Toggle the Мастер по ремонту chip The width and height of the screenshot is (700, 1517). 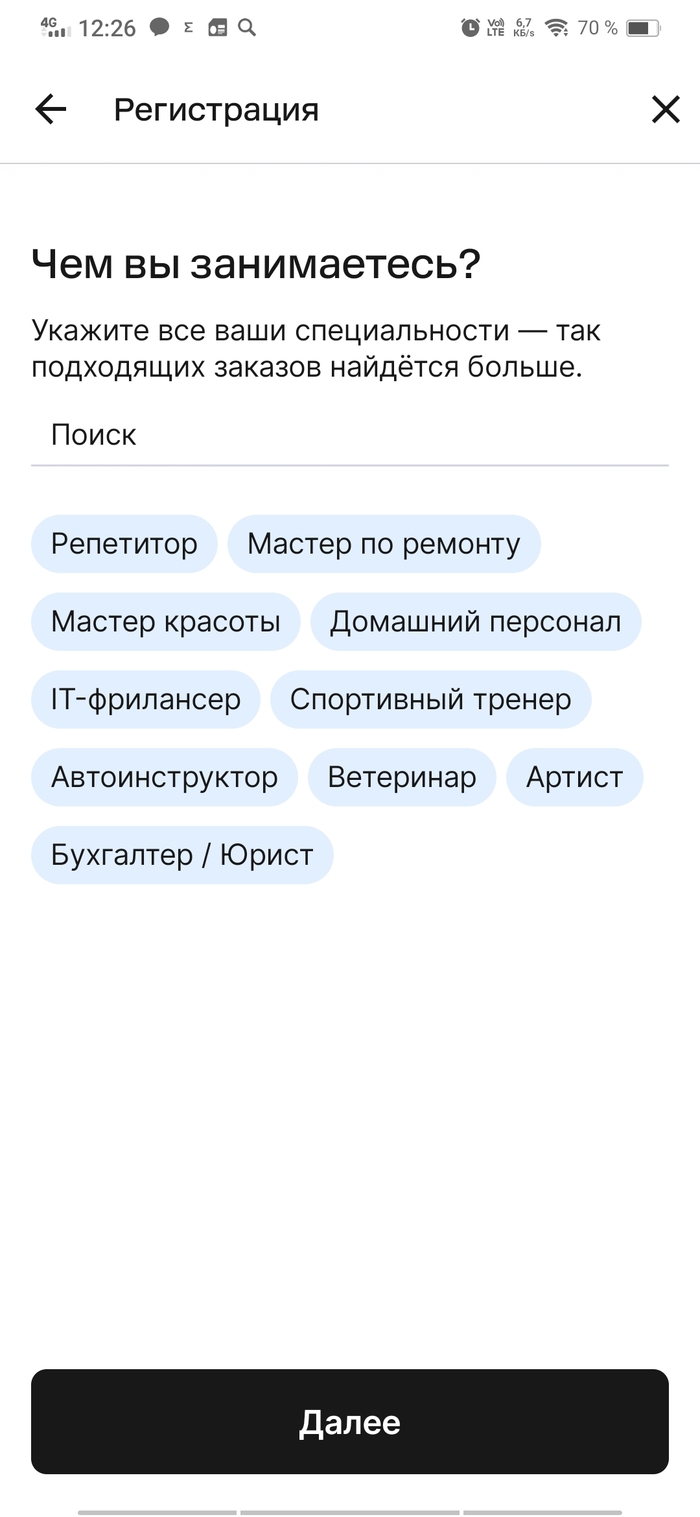(x=384, y=544)
